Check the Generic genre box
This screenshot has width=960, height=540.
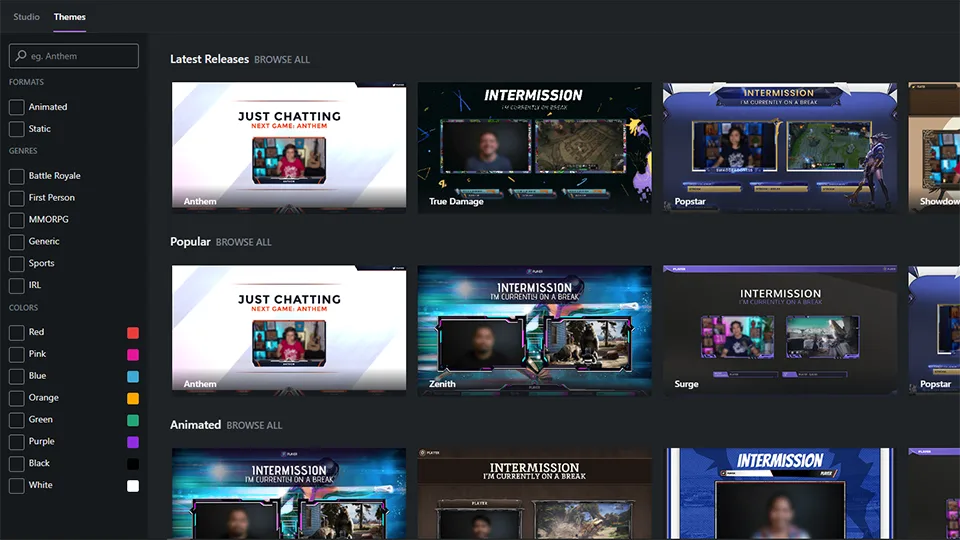pyautogui.click(x=17, y=242)
